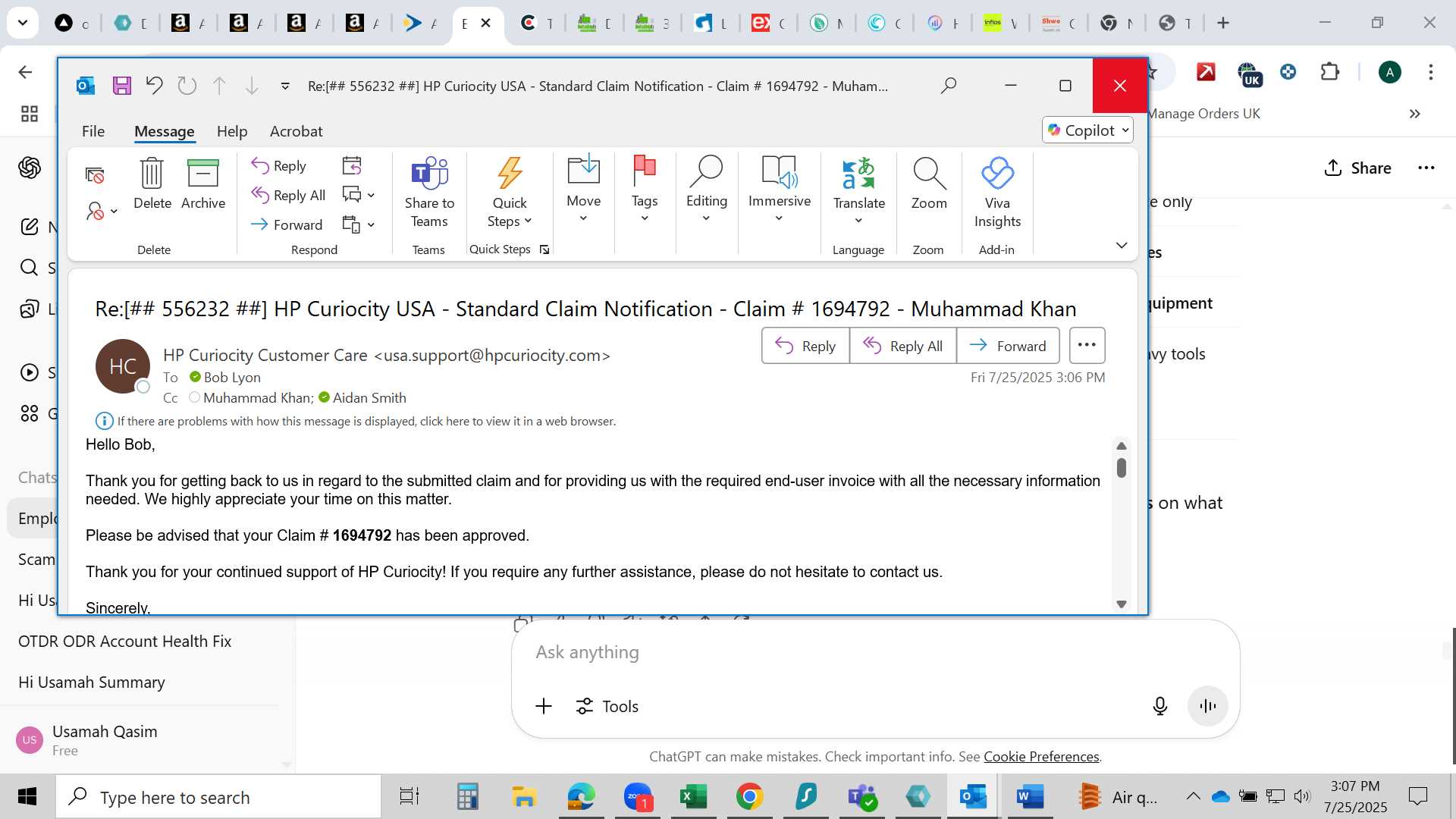Open the File menu

tap(93, 131)
